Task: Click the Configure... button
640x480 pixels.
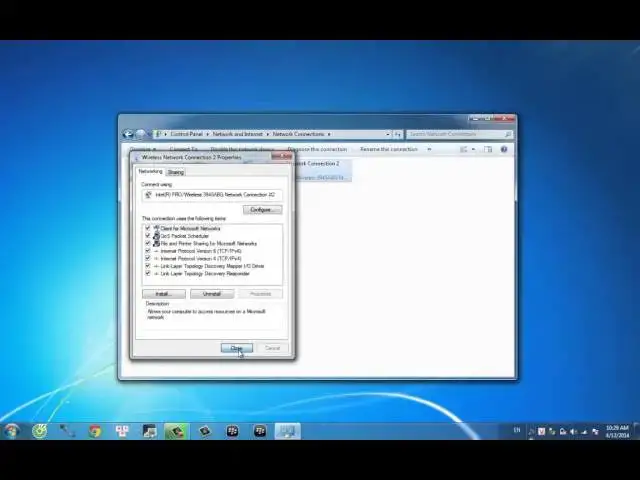Action: (x=262, y=209)
